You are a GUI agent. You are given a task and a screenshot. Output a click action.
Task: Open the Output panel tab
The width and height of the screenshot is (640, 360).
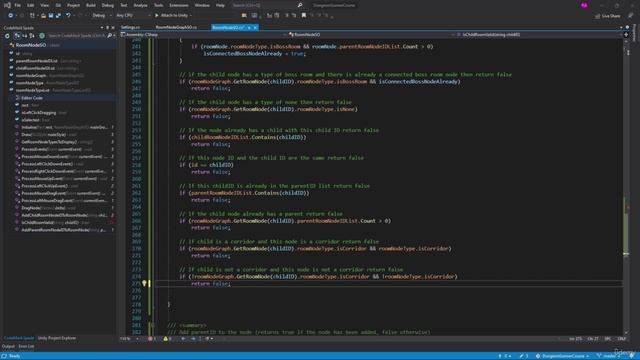tap(8, 347)
